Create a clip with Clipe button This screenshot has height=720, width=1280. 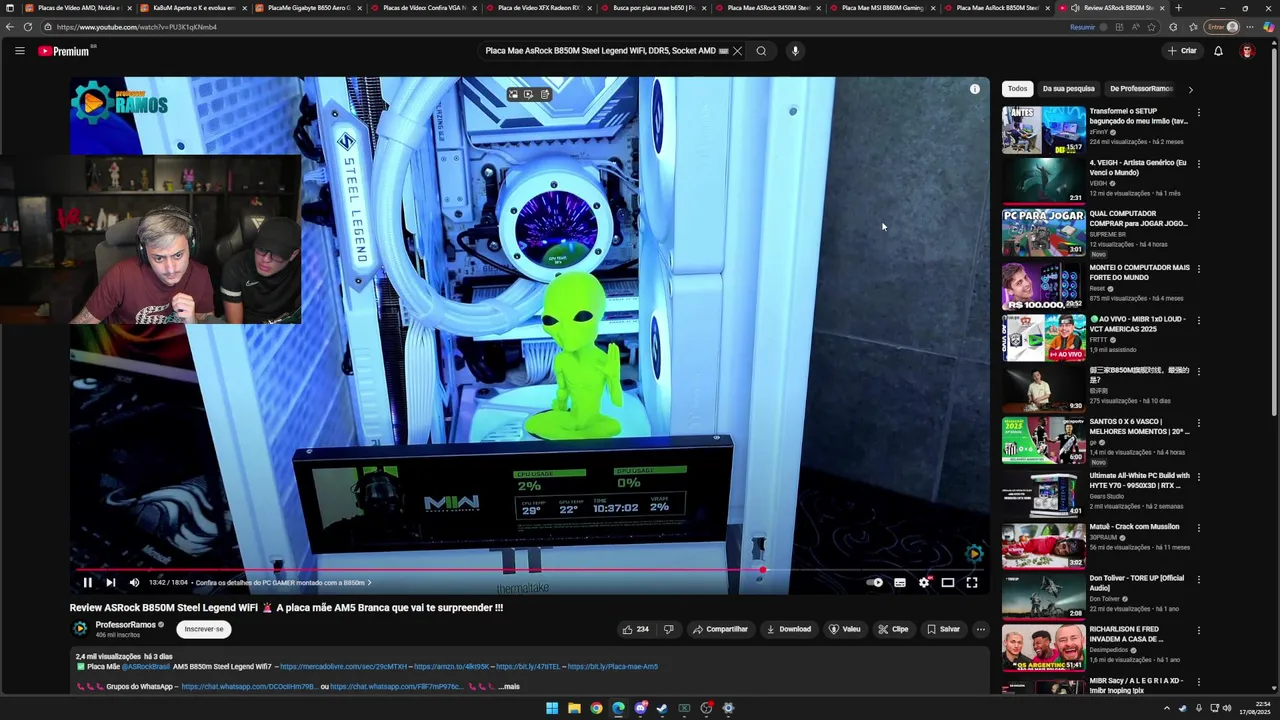pyautogui.click(x=893, y=629)
